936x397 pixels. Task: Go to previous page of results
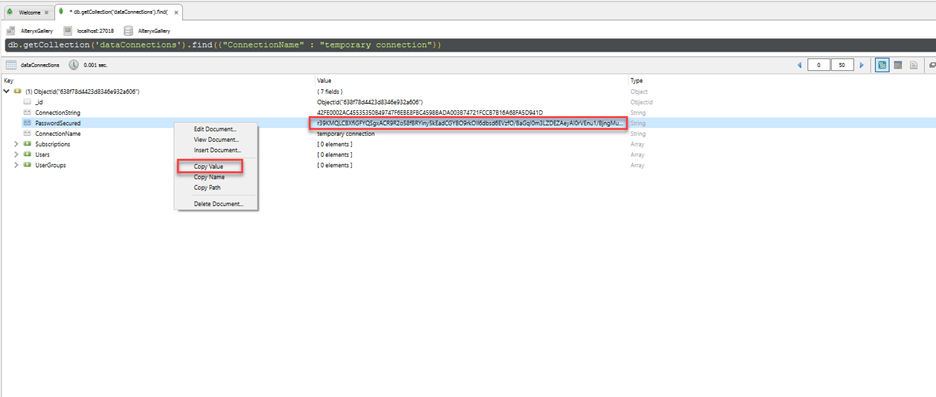pyautogui.click(x=799, y=65)
